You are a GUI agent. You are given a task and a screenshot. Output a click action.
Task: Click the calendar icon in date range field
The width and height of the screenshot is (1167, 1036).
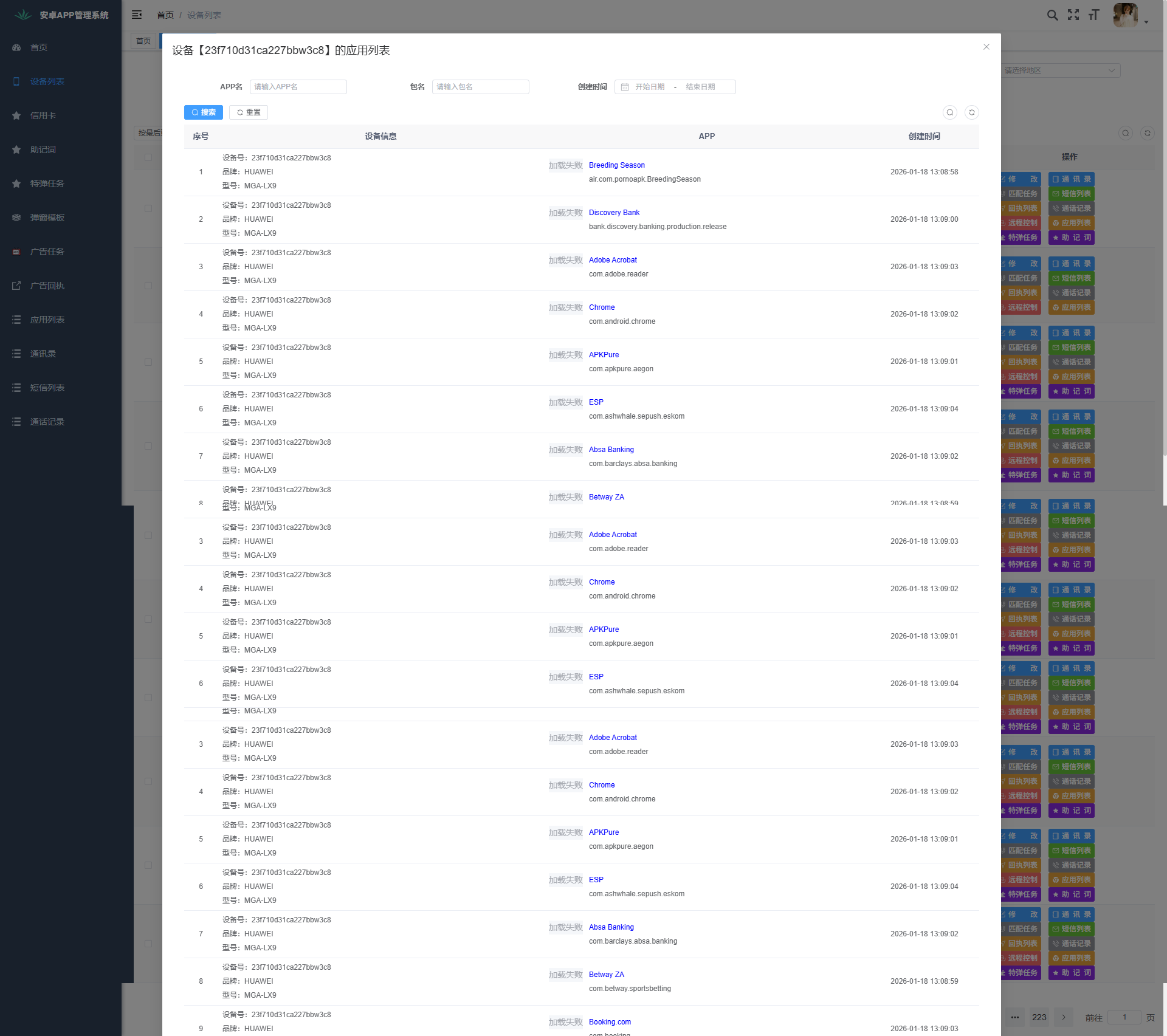pyautogui.click(x=625, y=87)
